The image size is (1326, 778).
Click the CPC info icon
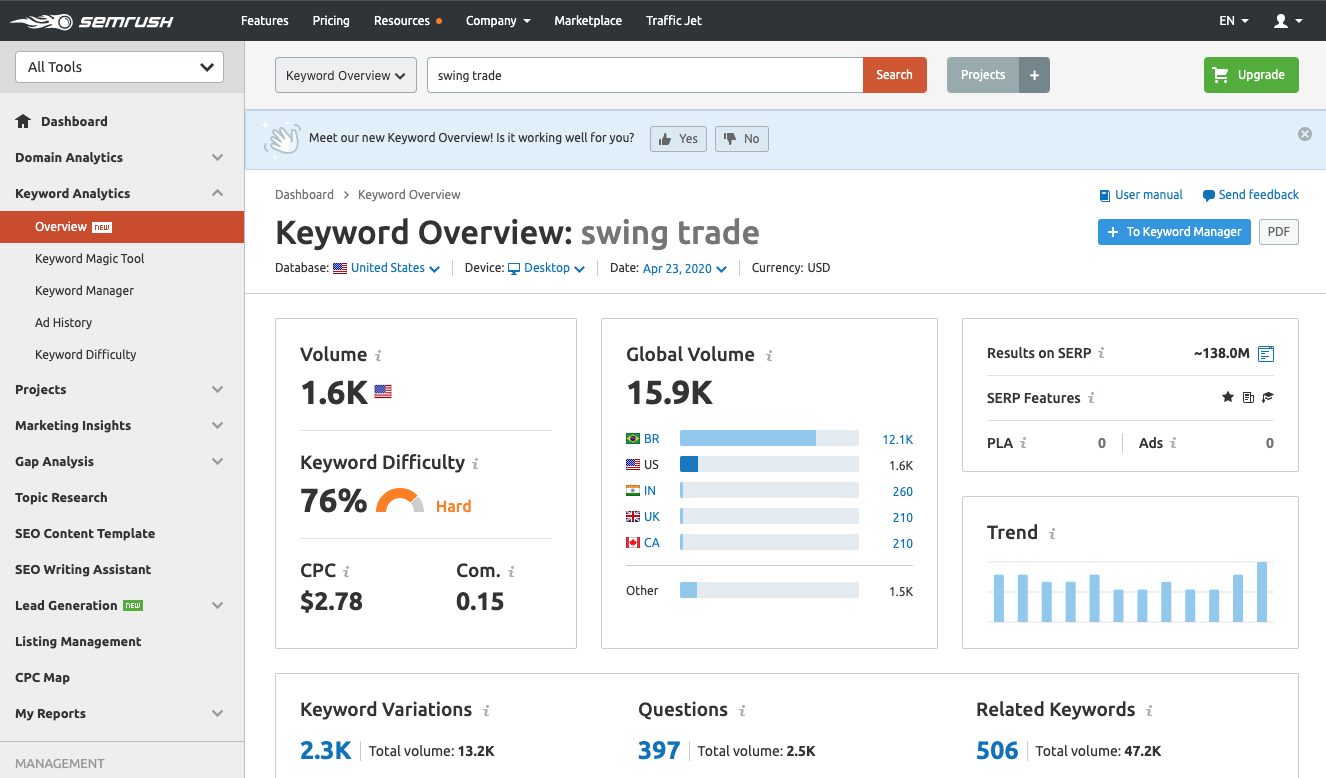(346, 572)
